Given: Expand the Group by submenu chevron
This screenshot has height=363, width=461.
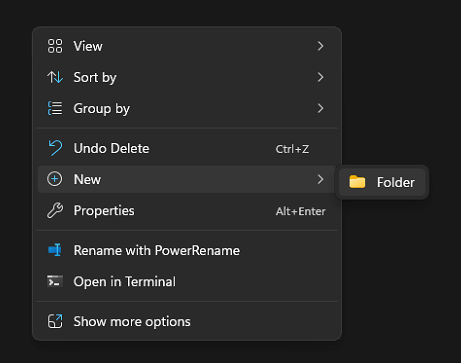Looking at the screenshot, I should [320, 108].
